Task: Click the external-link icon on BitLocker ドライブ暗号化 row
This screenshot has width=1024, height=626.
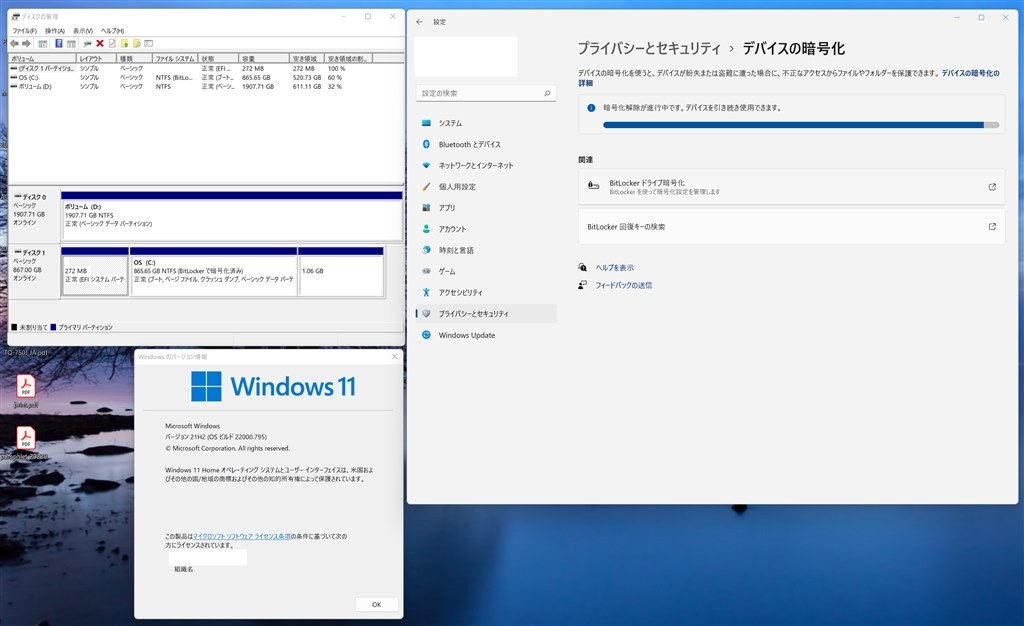Action: pos(992,187)
